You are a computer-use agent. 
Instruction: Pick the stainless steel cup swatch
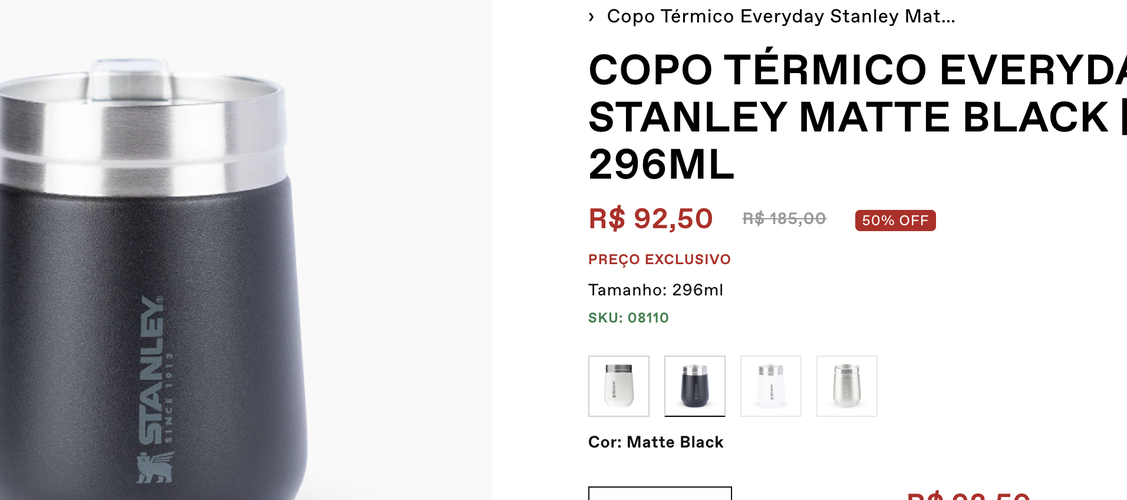coord(847,386)
